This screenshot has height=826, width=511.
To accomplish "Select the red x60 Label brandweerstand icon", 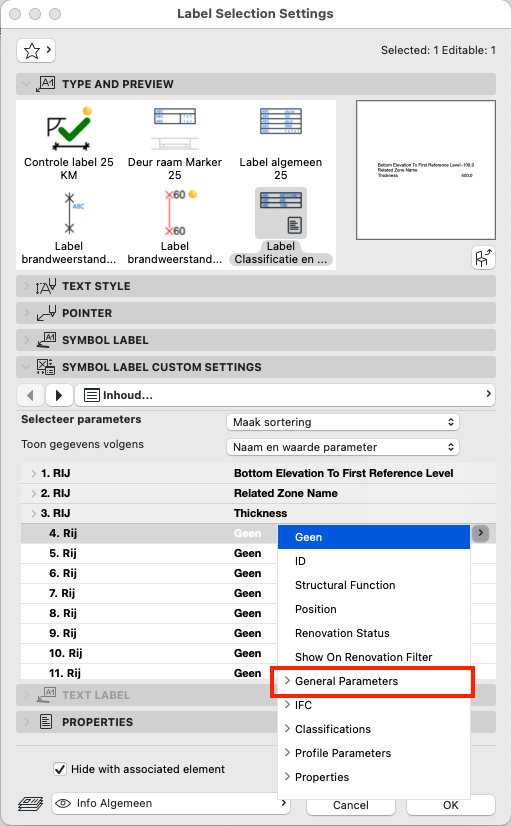I will tap(179, 213).
